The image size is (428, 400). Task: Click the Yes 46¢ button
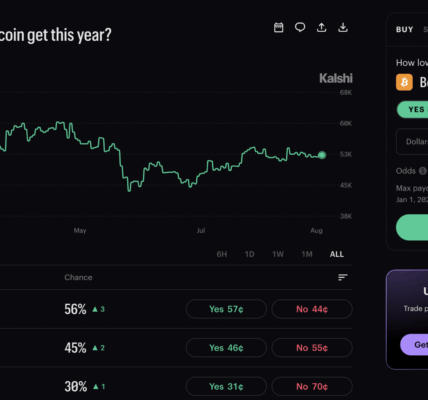[226, 348]
